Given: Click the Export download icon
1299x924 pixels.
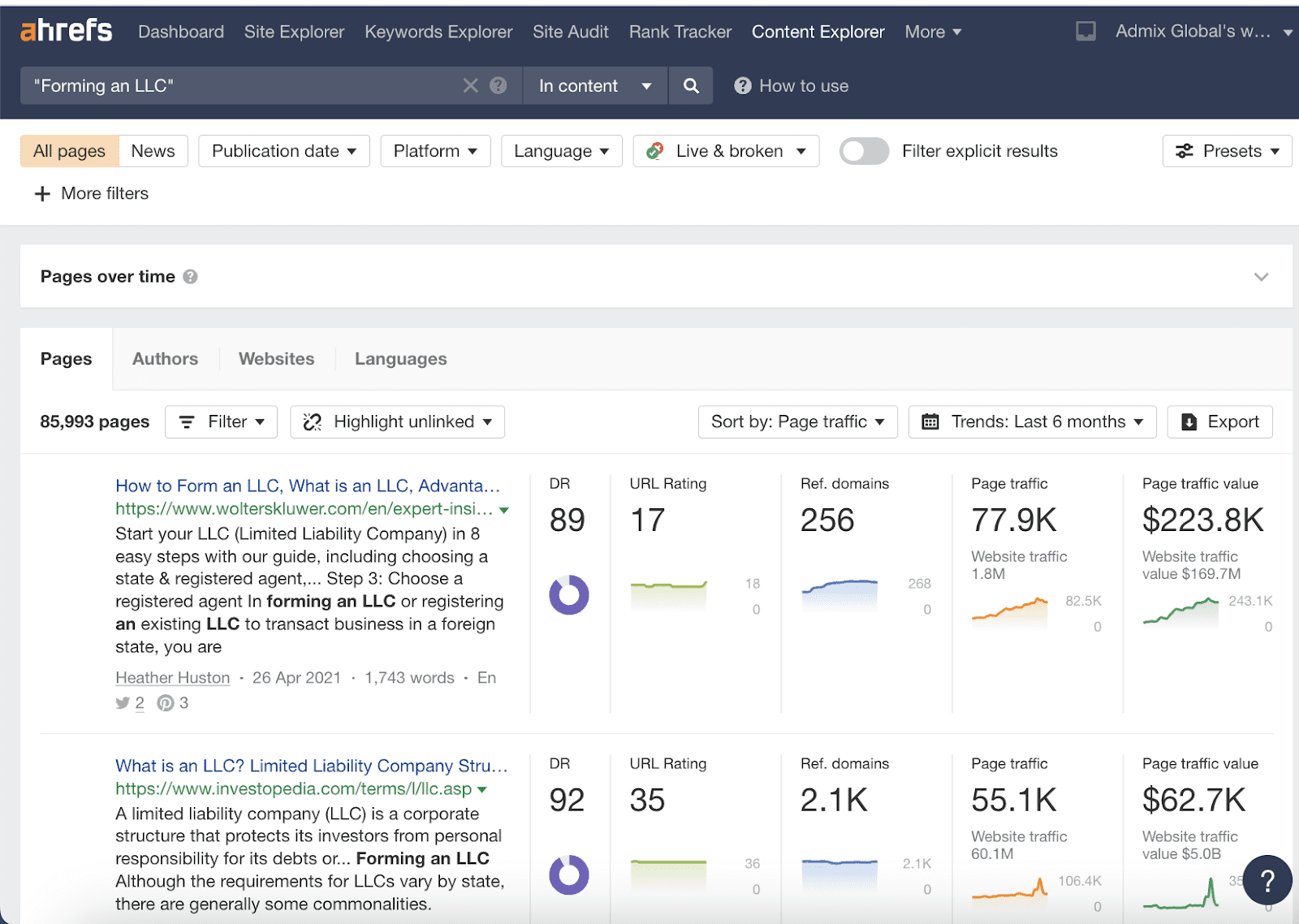Looking at the screenshot, I should [1189, 422].
